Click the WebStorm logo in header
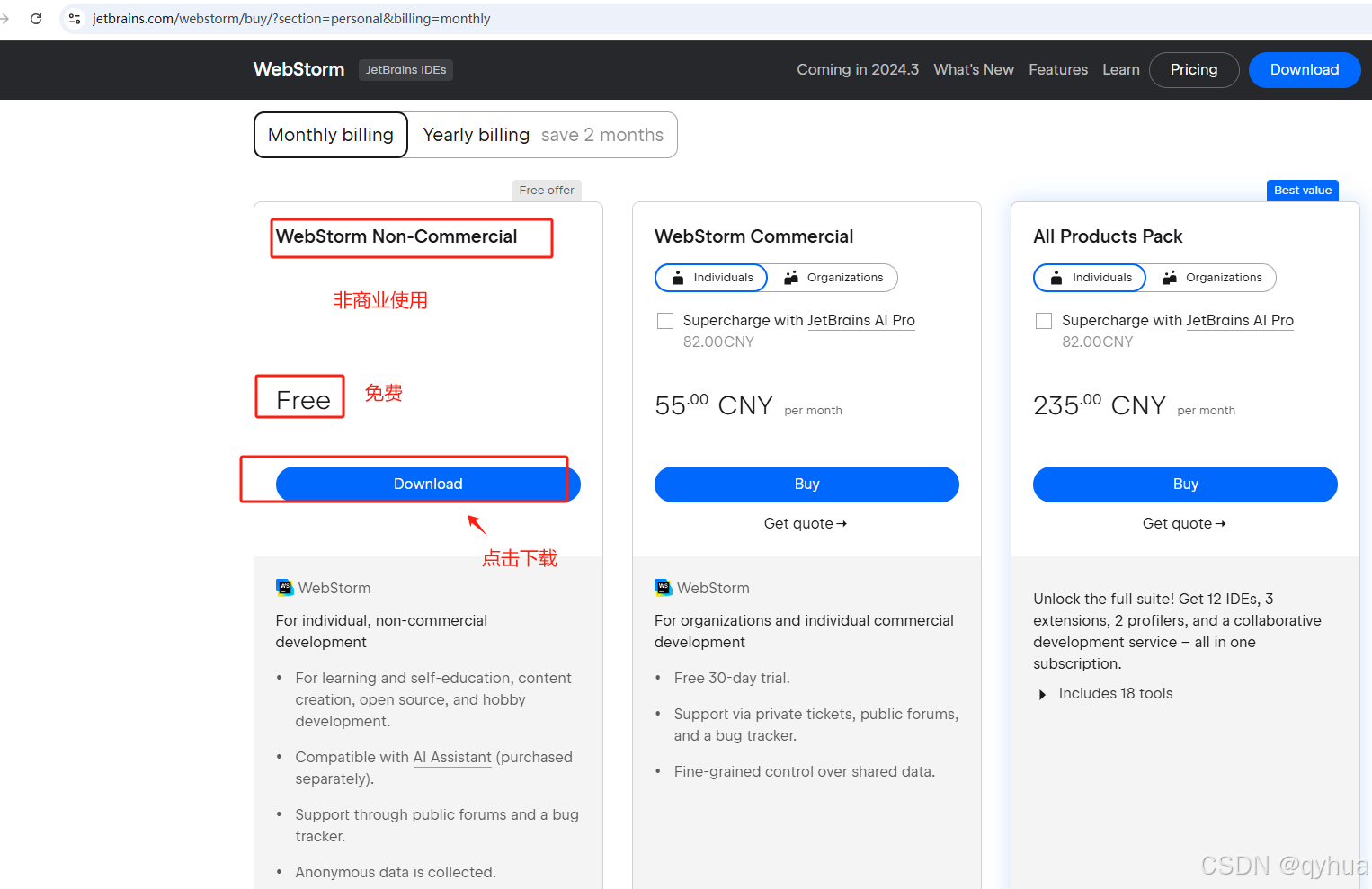 [298, 69]
